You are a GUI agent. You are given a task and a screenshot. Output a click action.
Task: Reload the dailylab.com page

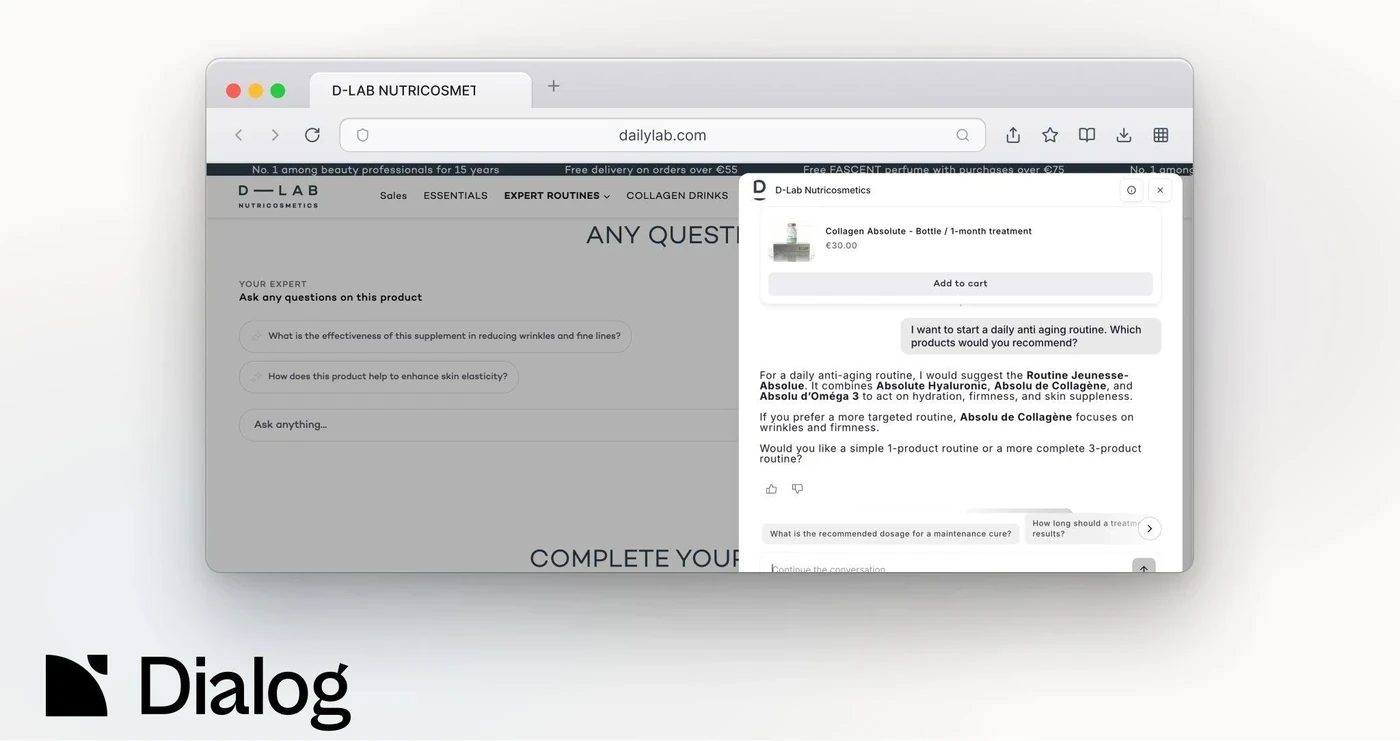pos(312,135)
